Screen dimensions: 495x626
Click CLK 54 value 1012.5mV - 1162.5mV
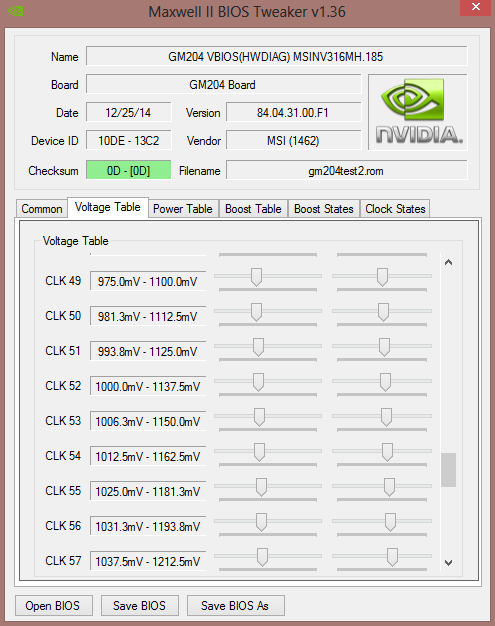point(148,456)
